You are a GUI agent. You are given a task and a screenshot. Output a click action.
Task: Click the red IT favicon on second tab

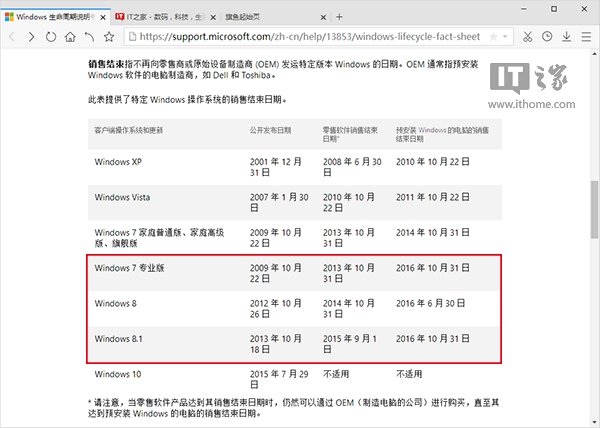pyautogui.click(x=119, y=17)
